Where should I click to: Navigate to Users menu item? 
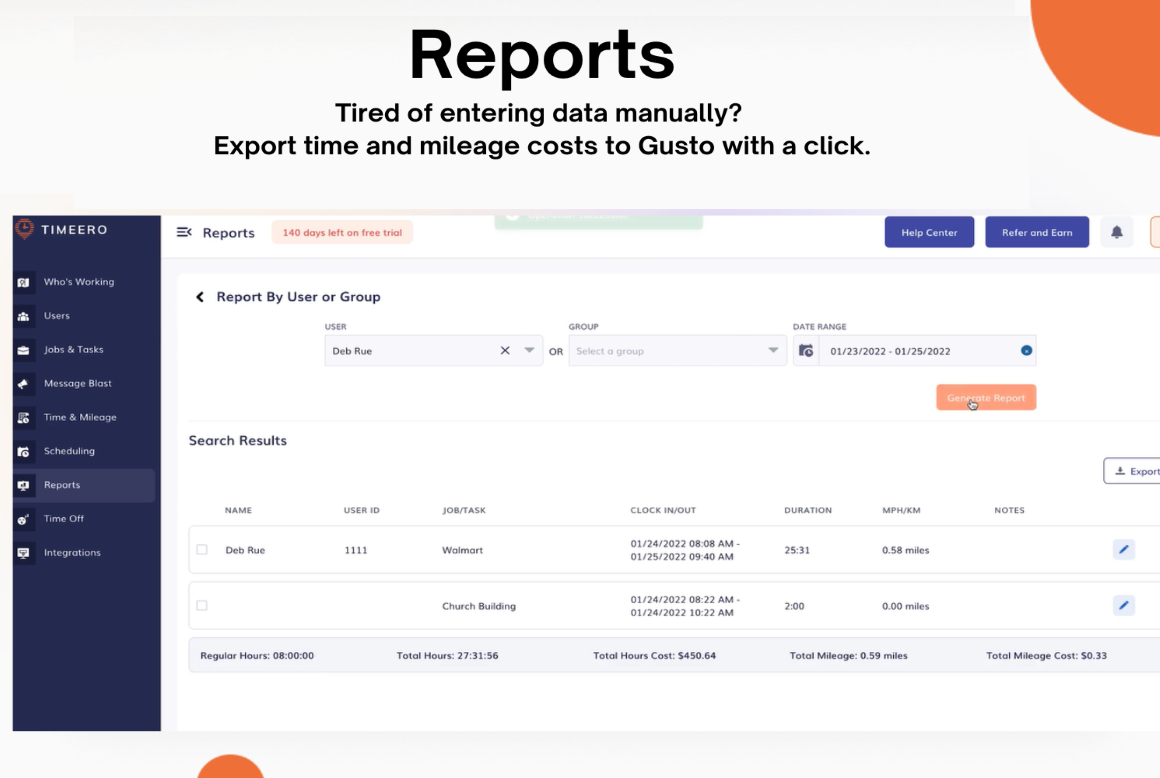56,316
